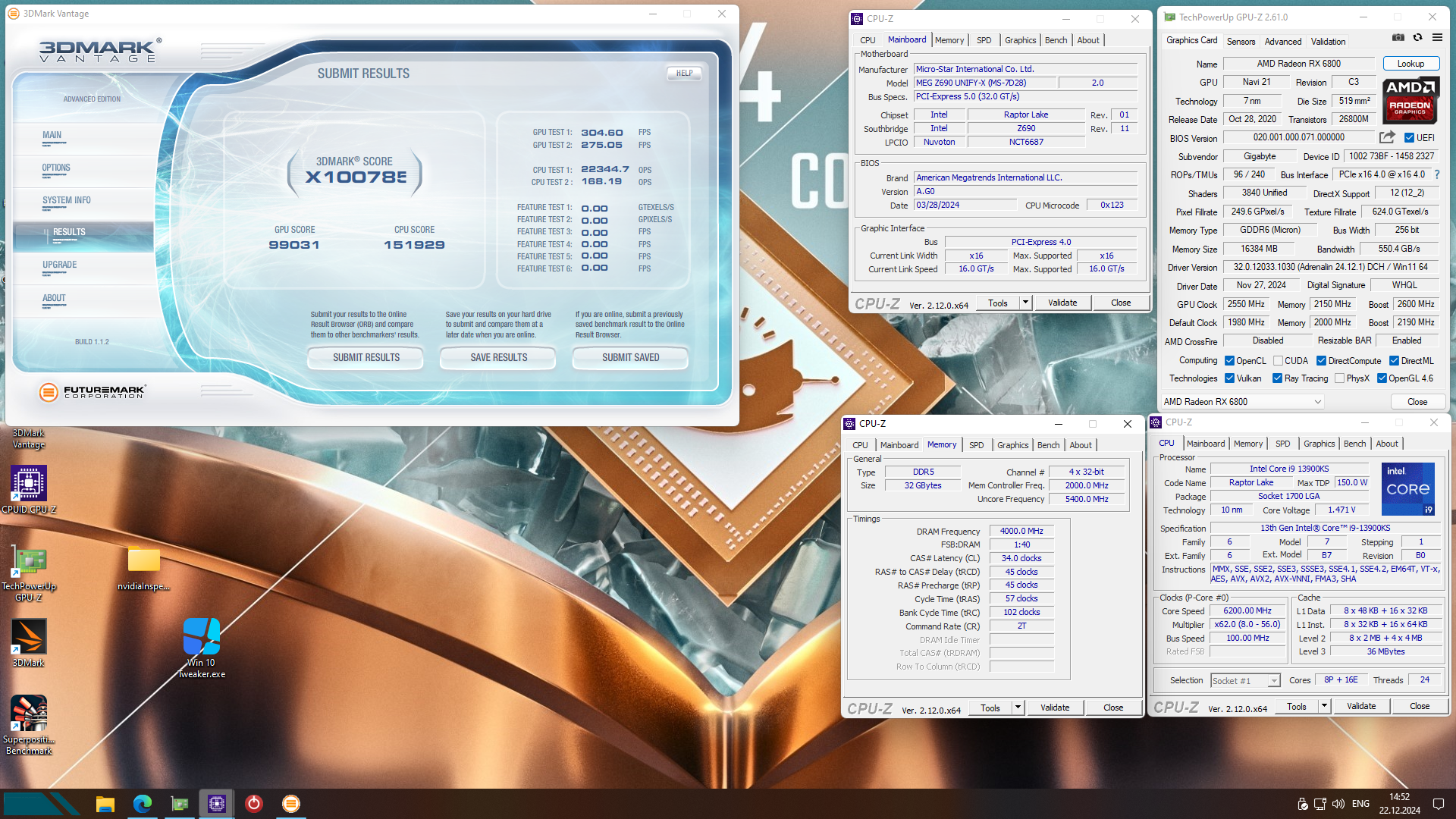Open File Explorer from the taskbar
The height and width of the screenshot is (819, 1456).
point(105,803)
